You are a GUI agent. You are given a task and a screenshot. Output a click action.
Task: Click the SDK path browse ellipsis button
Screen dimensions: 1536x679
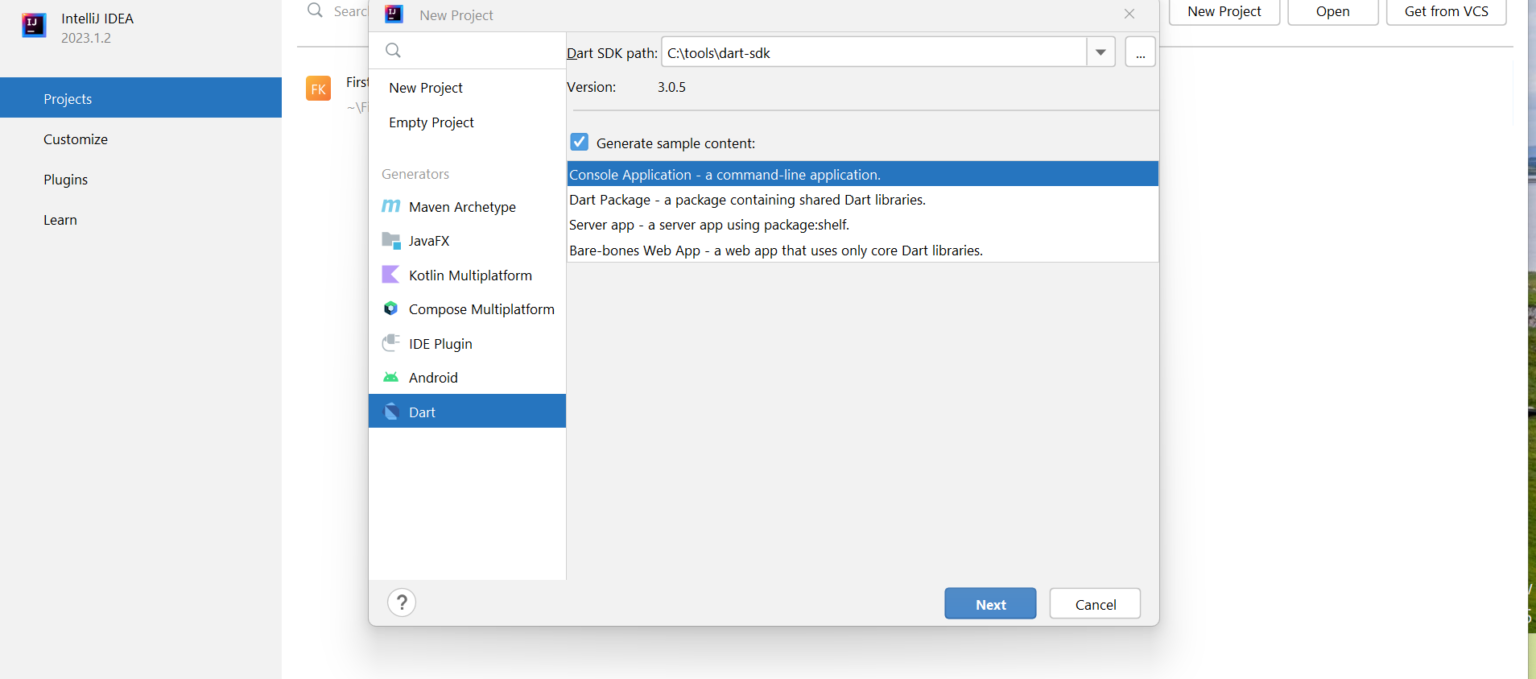(1140, 52)
